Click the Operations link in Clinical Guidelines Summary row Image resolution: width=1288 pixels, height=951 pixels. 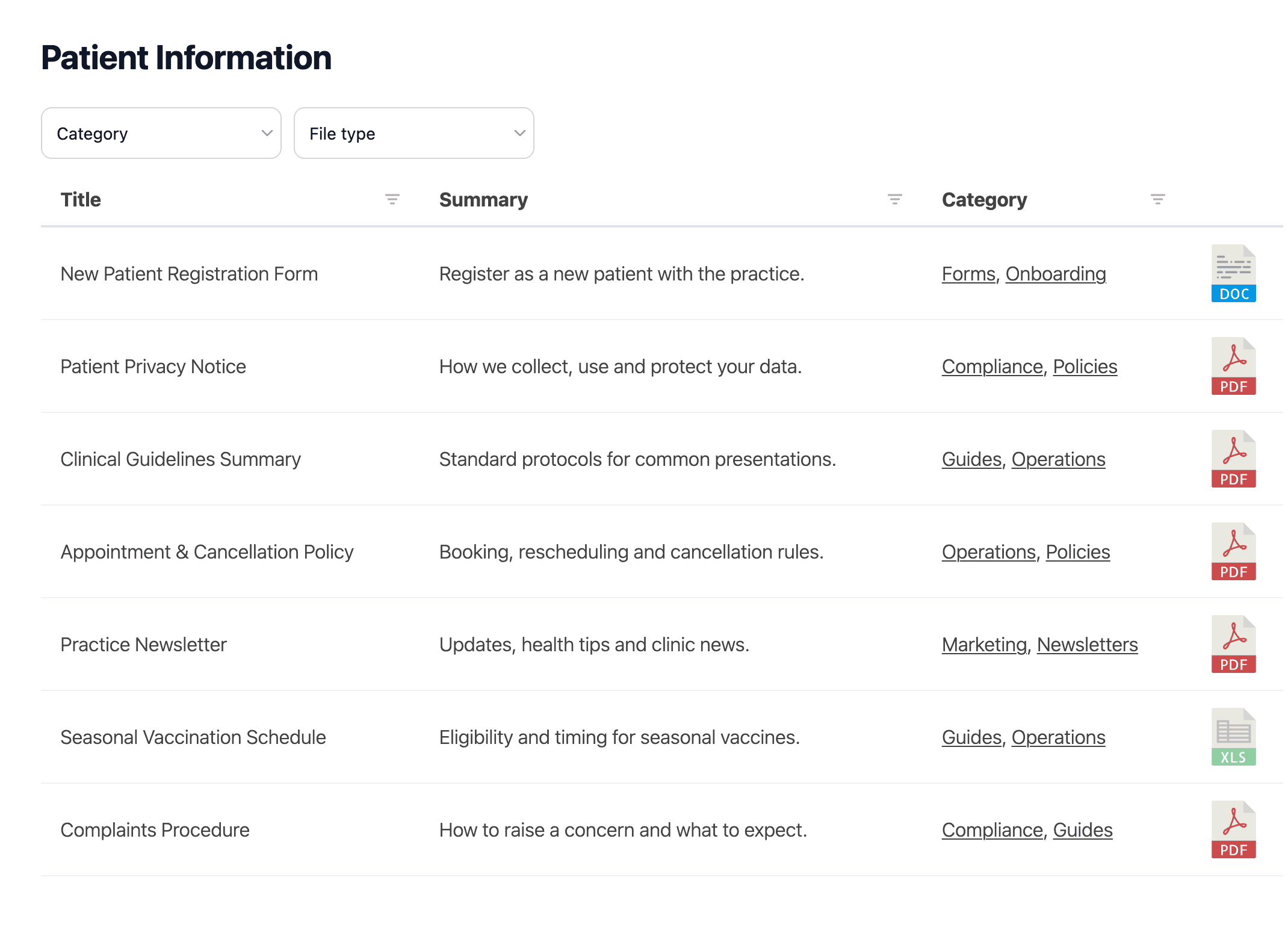tap(1059, 459)
